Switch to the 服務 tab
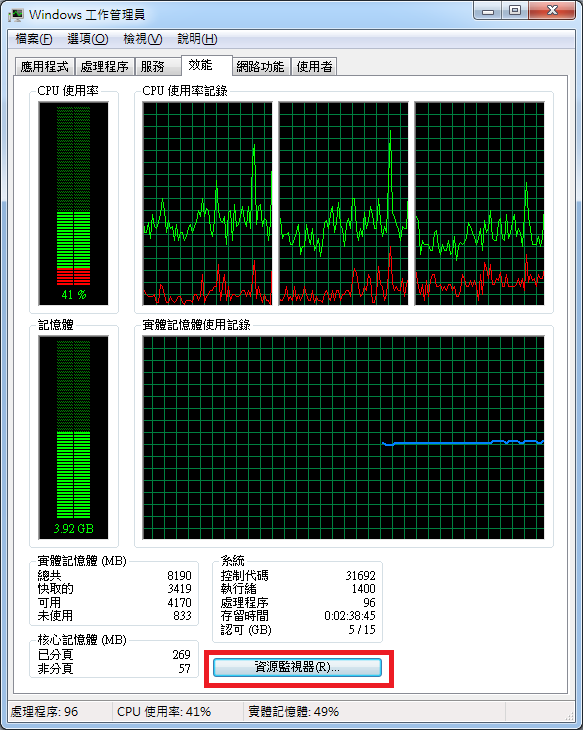Viewport: 583px width, 730px height. pyautogui.click(x=158, y=67)
